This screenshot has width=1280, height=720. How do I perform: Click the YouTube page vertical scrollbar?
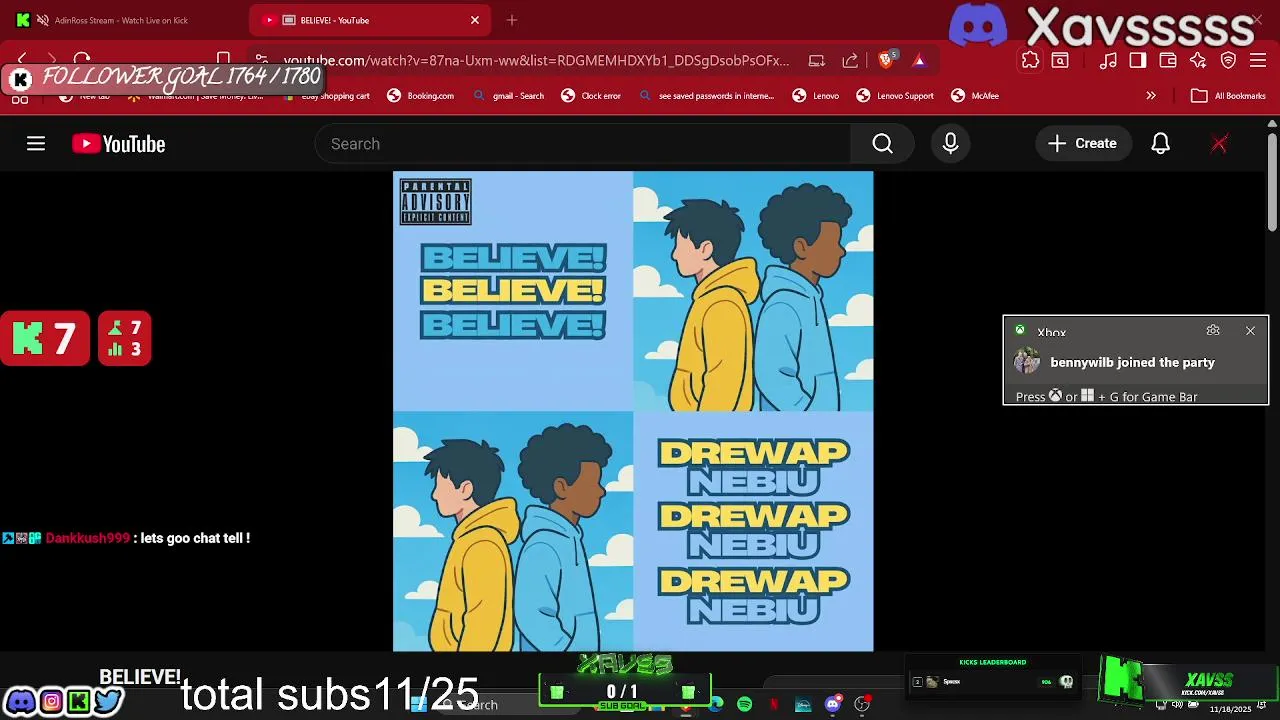tap(1272, 185)
